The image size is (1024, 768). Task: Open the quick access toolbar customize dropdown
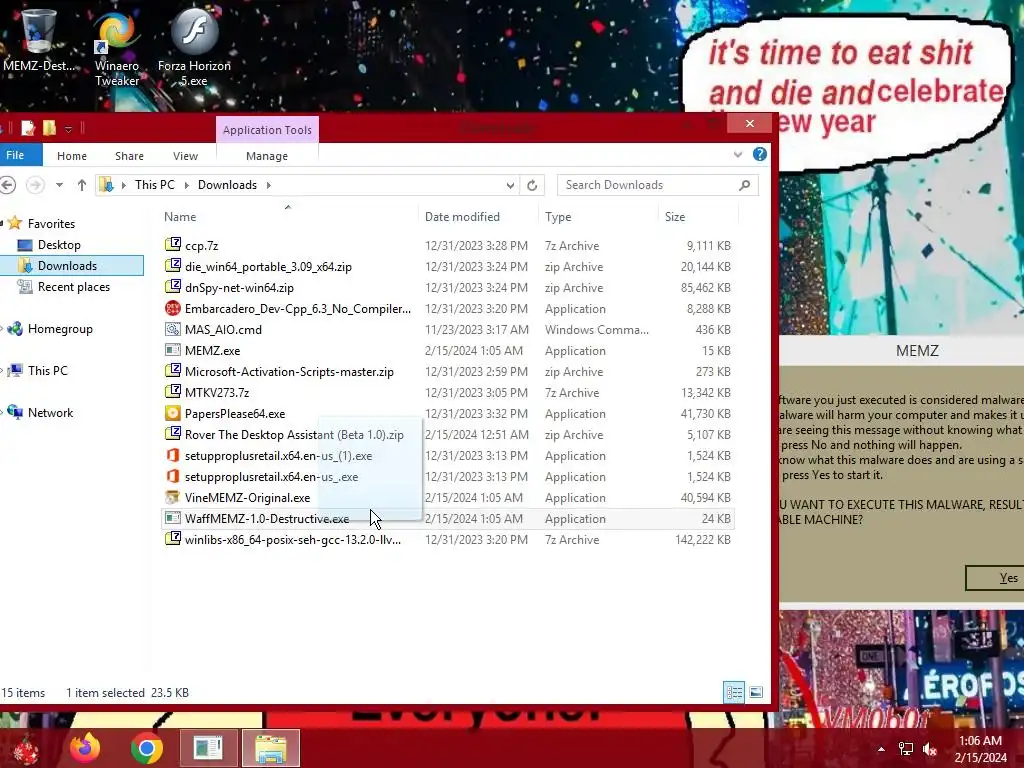[x=68, y=129]
